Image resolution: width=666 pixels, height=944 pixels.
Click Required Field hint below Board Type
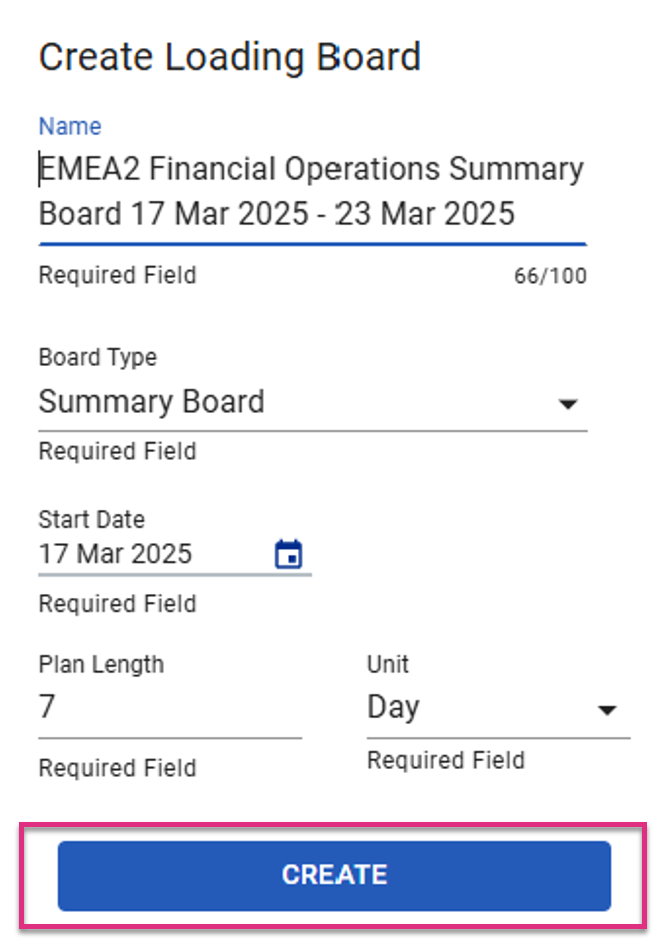(x=117, y=451)
